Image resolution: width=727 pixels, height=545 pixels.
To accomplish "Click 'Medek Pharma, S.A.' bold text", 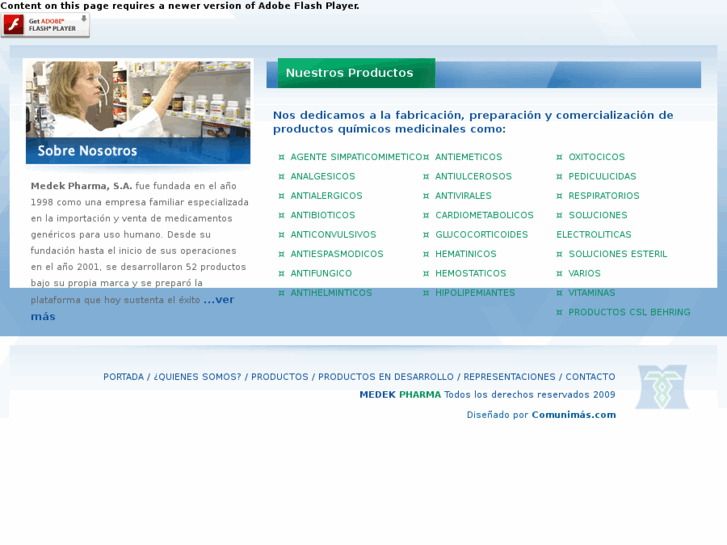I will (81, 186).
